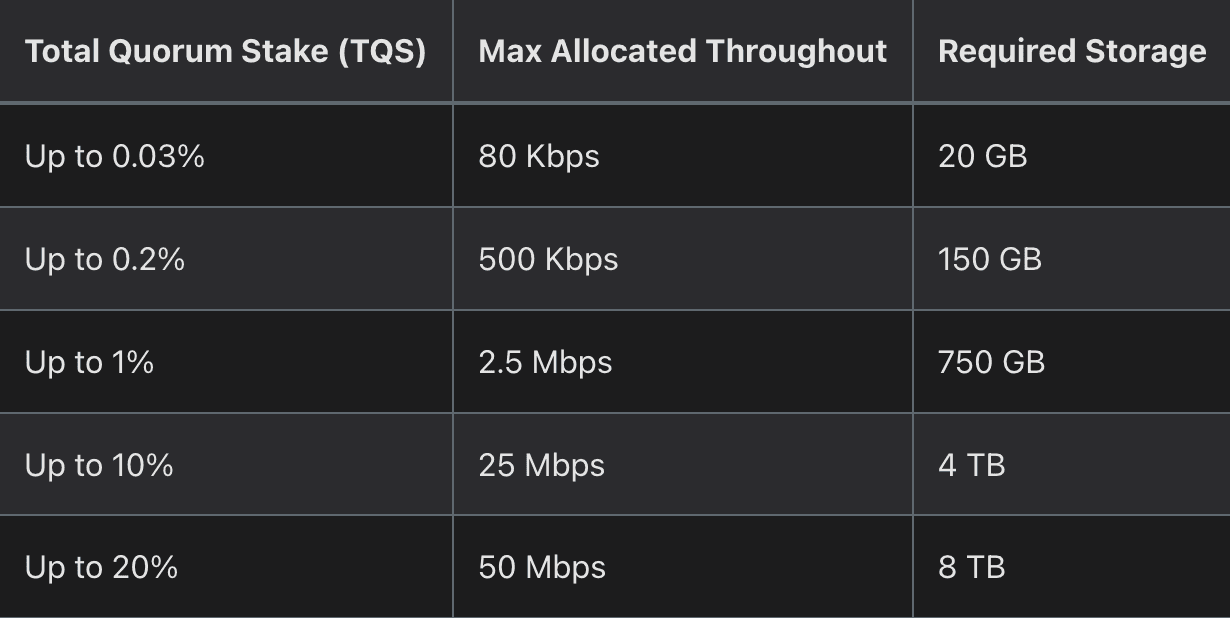Screen dimensions: 1230x618
Task: Click the 50 Mbps throughput cell
Action: click(x=542, y=568)
